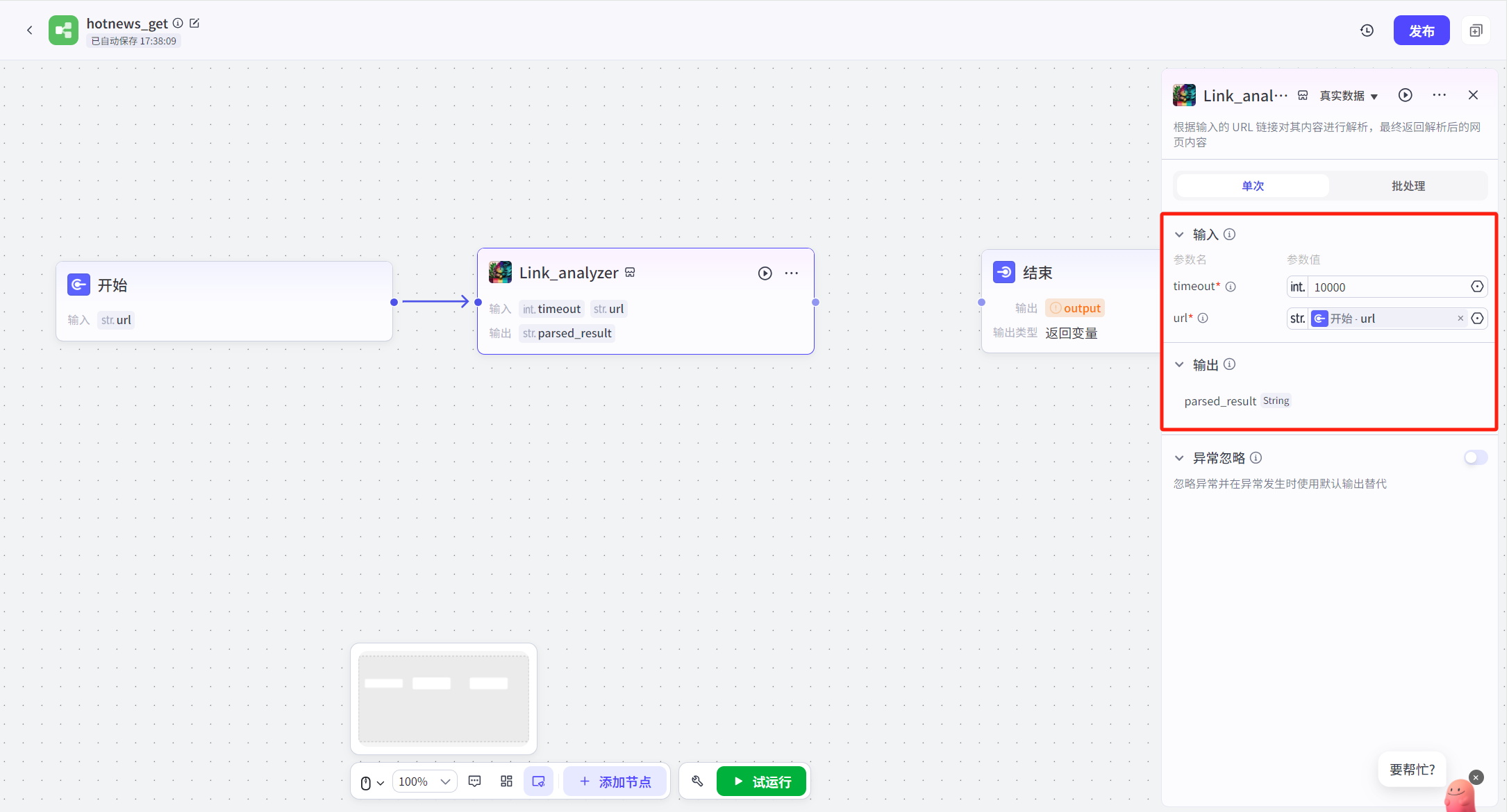Collapse the 输入 section

click(x=1179, y=235)
